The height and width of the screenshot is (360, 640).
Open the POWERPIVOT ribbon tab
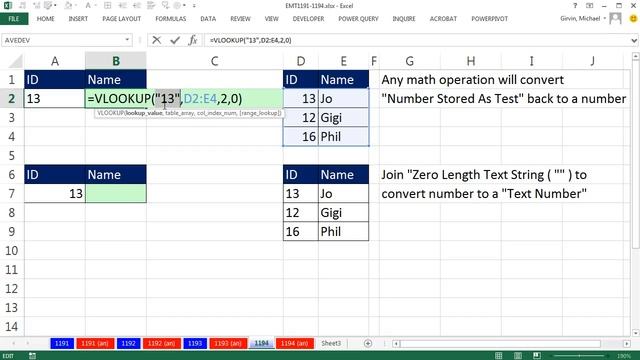click(x=489, y=19)
